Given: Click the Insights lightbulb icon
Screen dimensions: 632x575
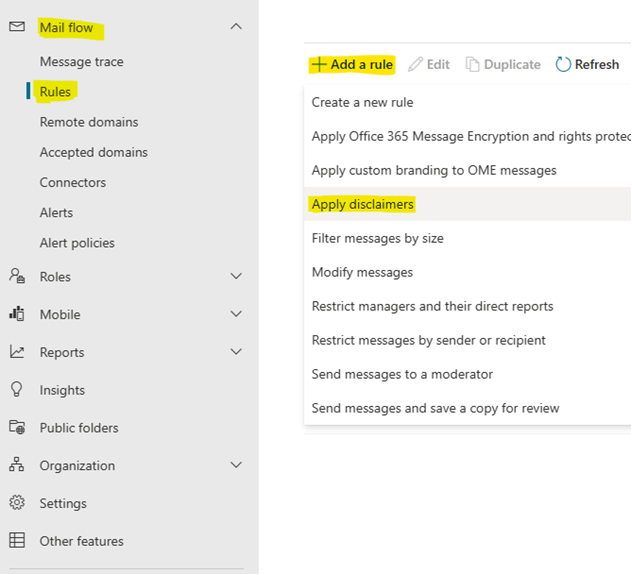Looking at the screenshot, I should pos(17,389).
